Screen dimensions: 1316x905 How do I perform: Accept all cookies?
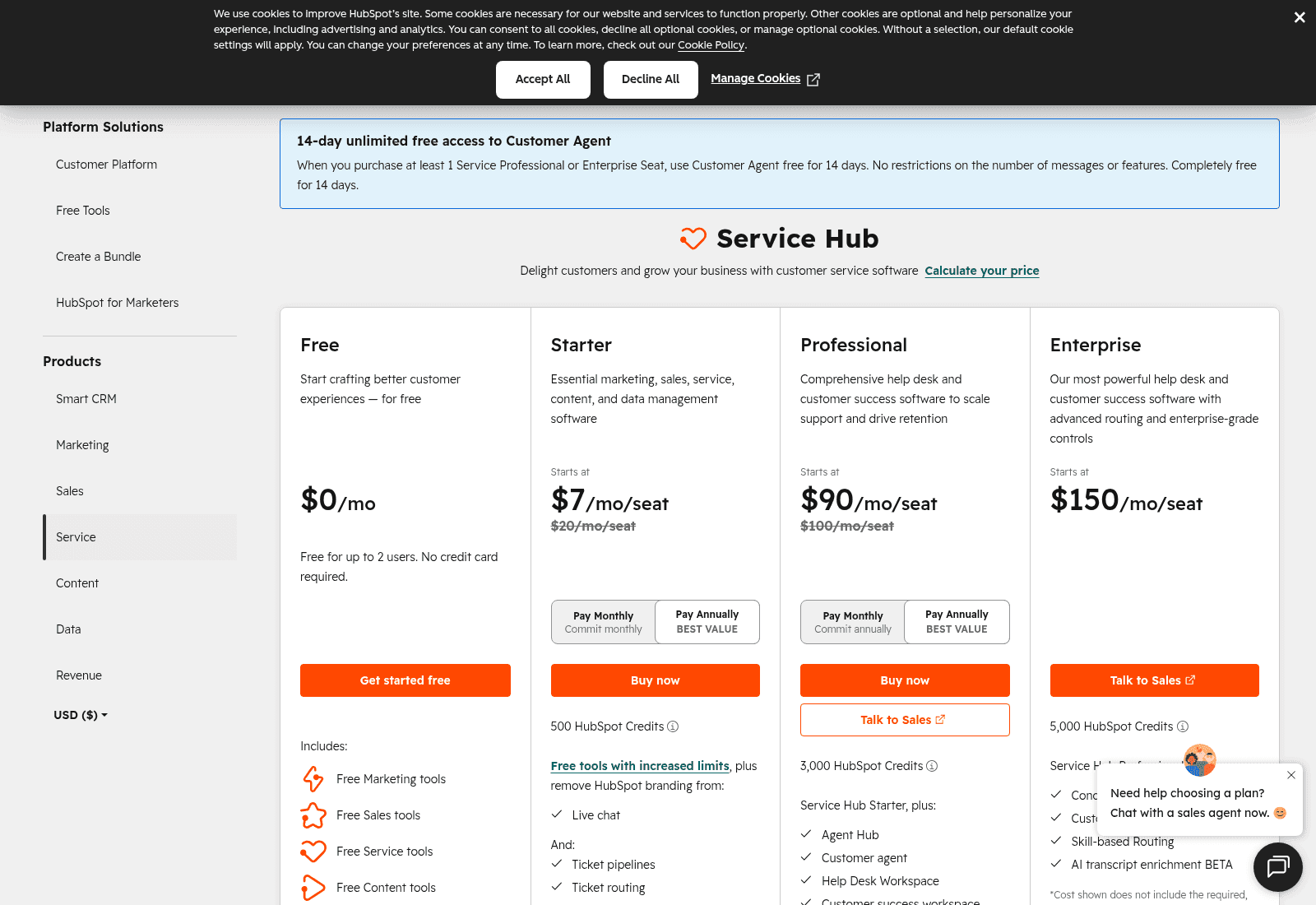point(543,80)
